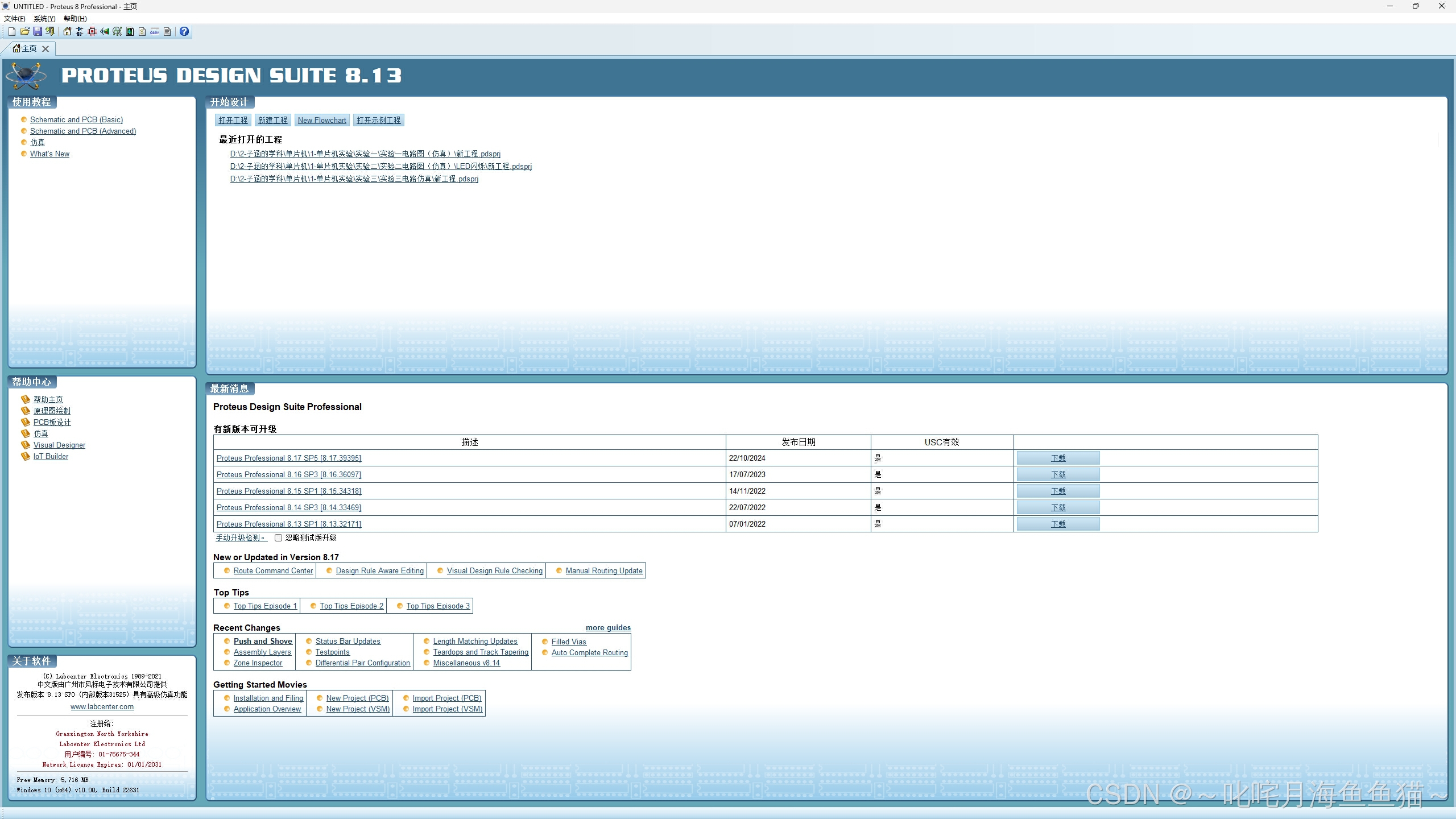Open the 系统(Y) menu
The image size is (1456, 819).
pyautogui.click(x=44, y=19)
